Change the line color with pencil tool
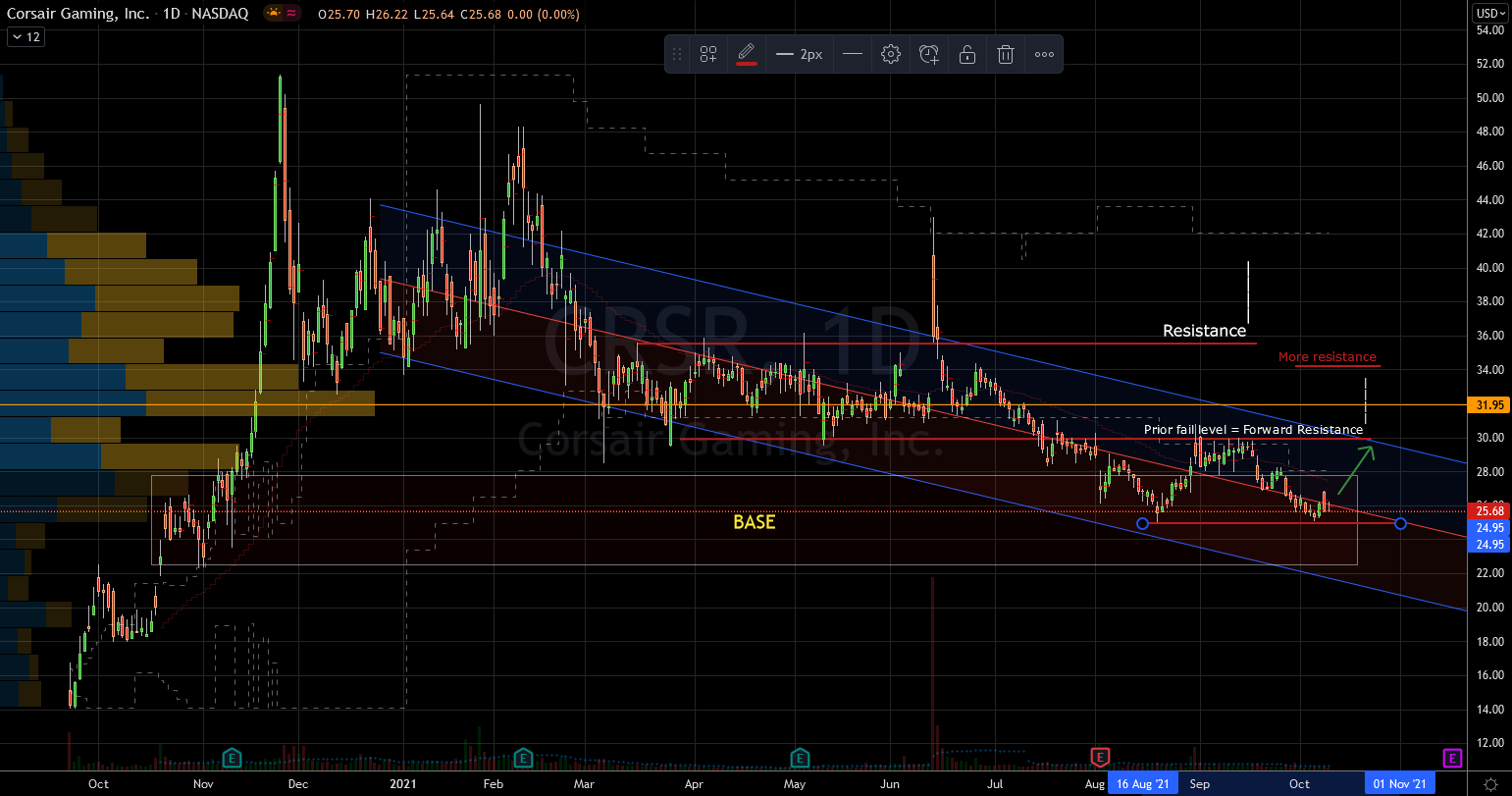The image size is (1512, 796). 746,54
